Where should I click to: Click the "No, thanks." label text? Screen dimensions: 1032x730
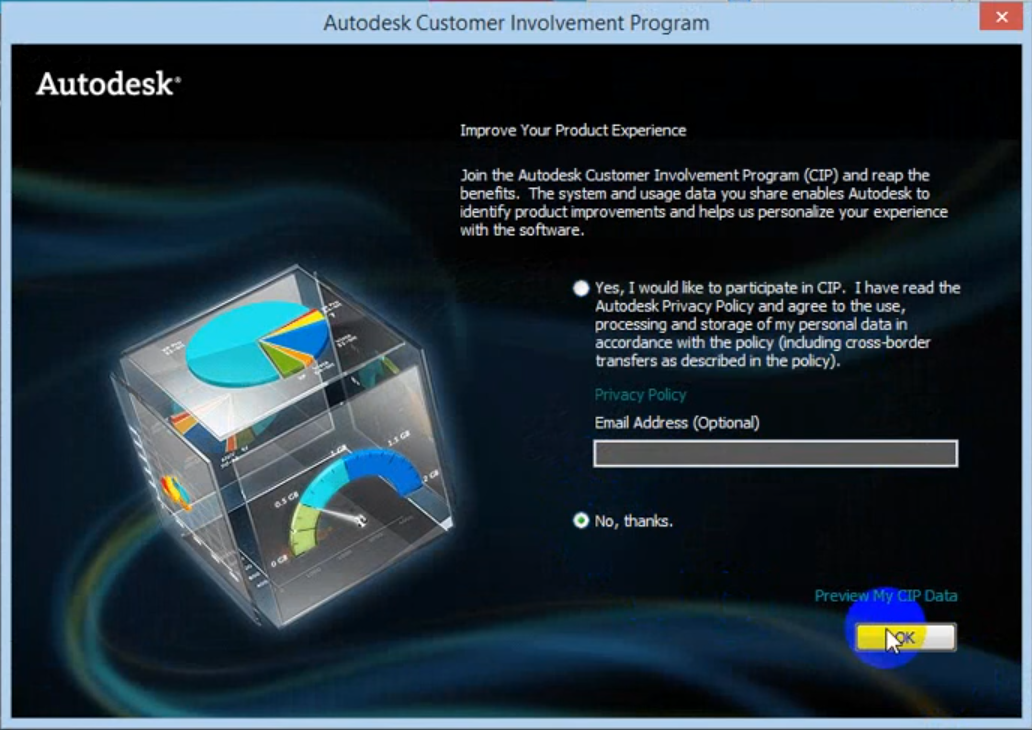tap(633, 521)
